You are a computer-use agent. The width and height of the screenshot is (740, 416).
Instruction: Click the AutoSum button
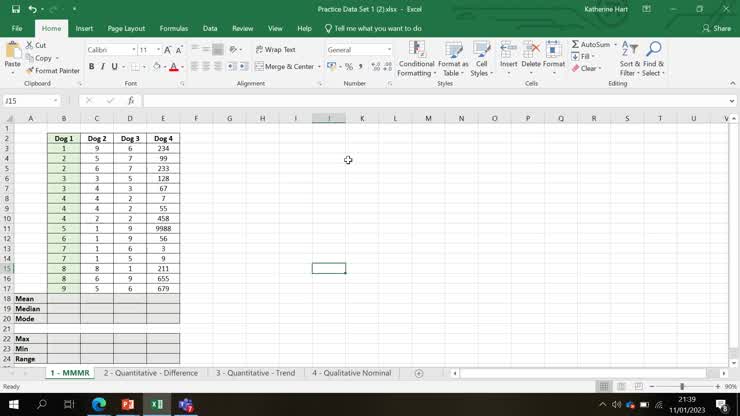(591, 44)
